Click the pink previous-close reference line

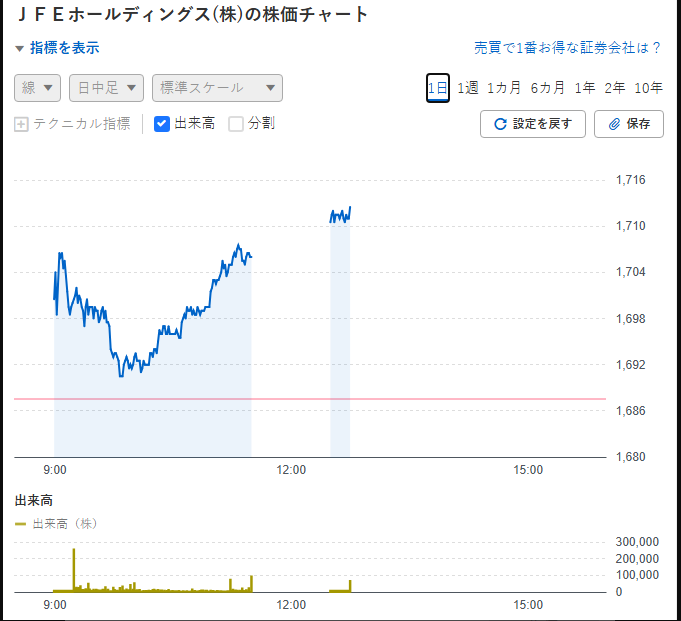pyautogui.click(x=310, y=399)
